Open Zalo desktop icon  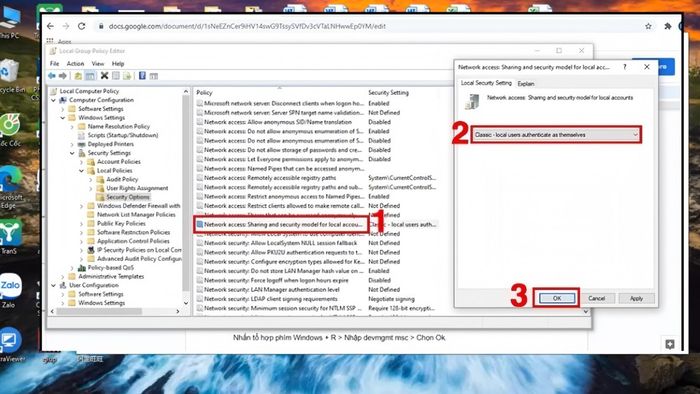tap(10, 290)
